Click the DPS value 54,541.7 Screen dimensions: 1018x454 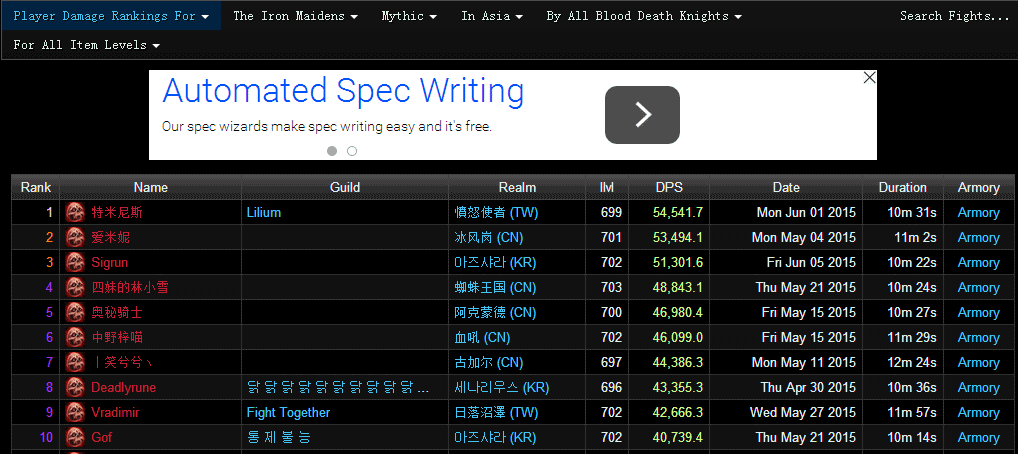coord(678,212)
